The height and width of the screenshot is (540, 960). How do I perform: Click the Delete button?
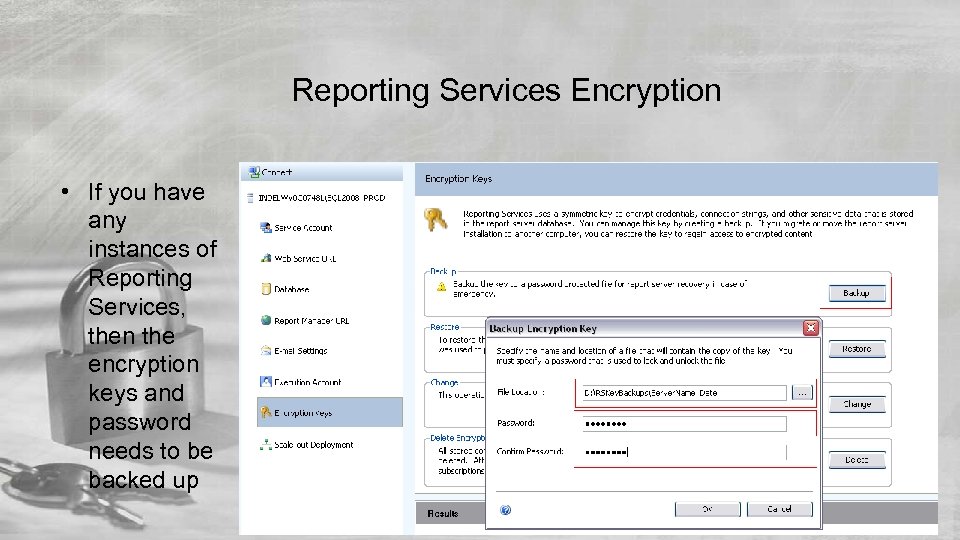click(857, 460)
